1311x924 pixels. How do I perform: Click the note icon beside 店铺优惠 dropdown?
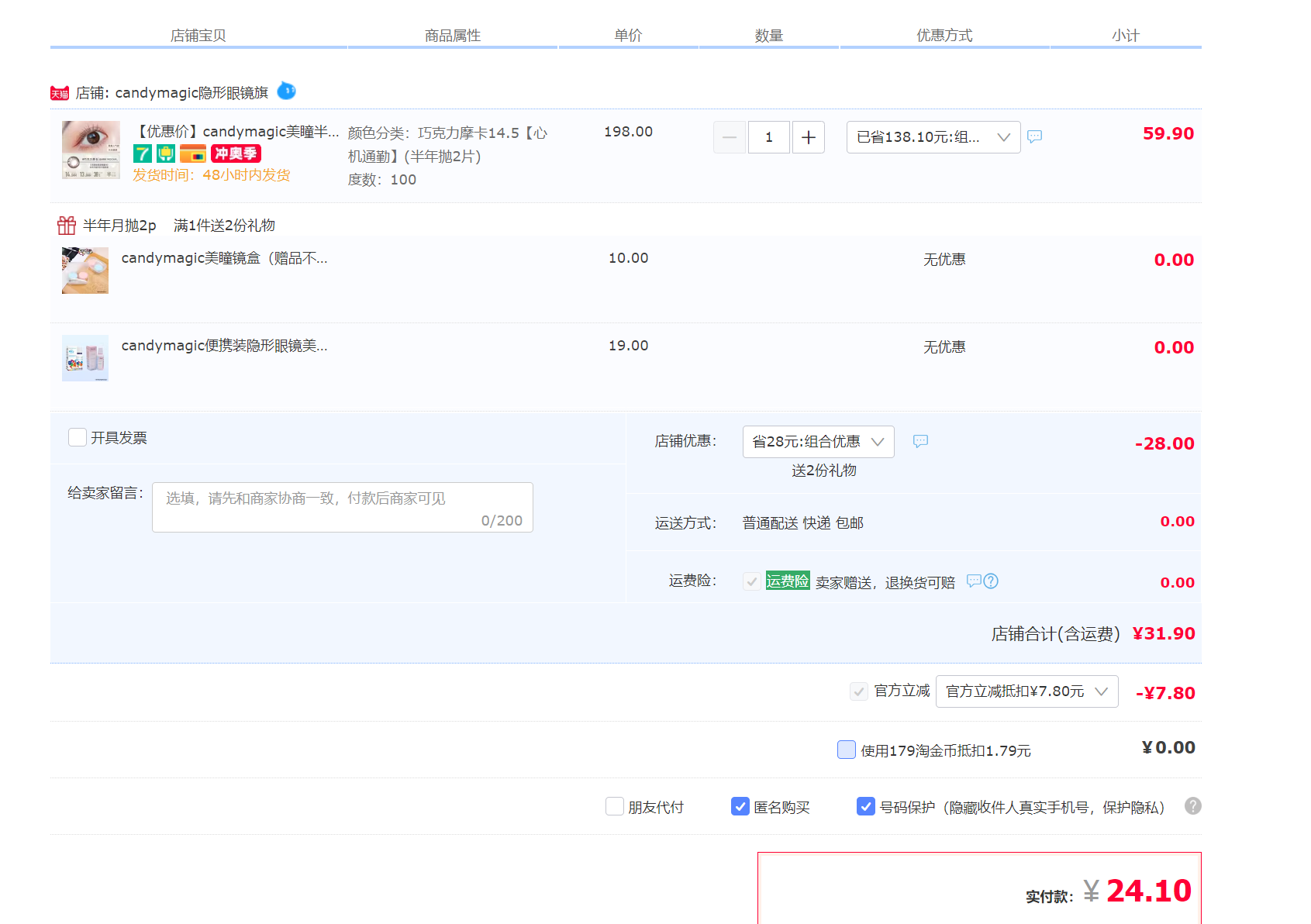(x=920, y=441)
